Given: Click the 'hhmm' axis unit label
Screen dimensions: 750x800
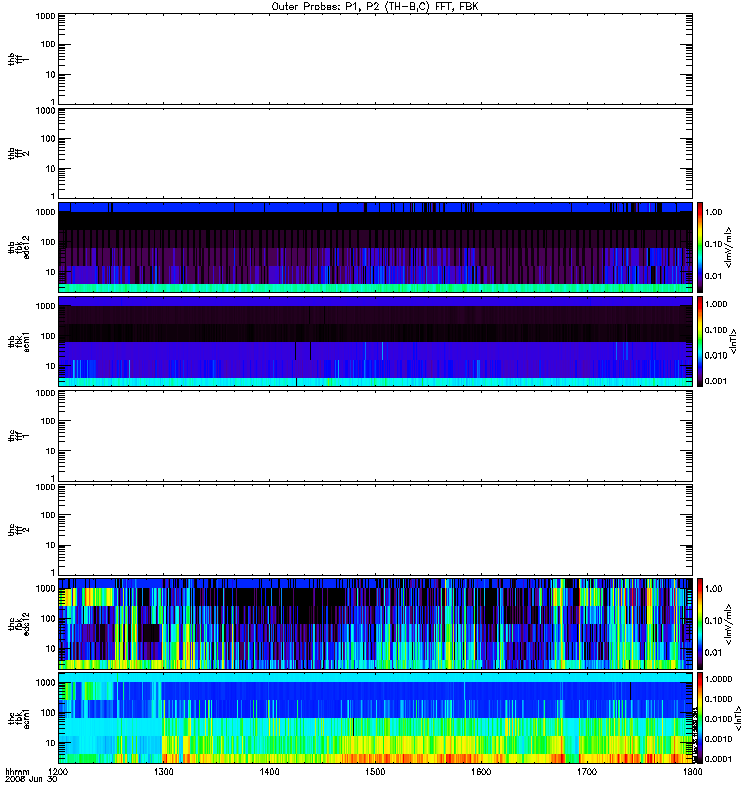Looking at the screenshot, I should tap(17, 771).
